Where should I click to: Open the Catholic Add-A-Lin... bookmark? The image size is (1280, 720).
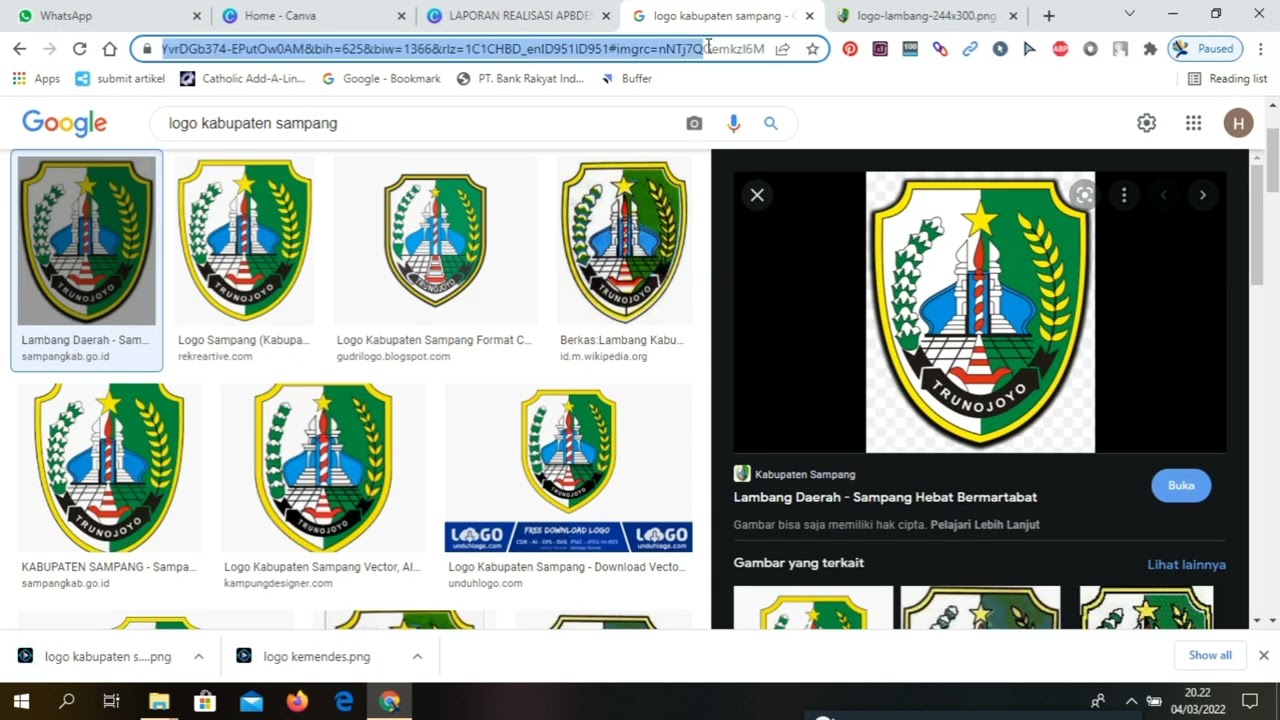pyautogui.click(x=243, y=78)
